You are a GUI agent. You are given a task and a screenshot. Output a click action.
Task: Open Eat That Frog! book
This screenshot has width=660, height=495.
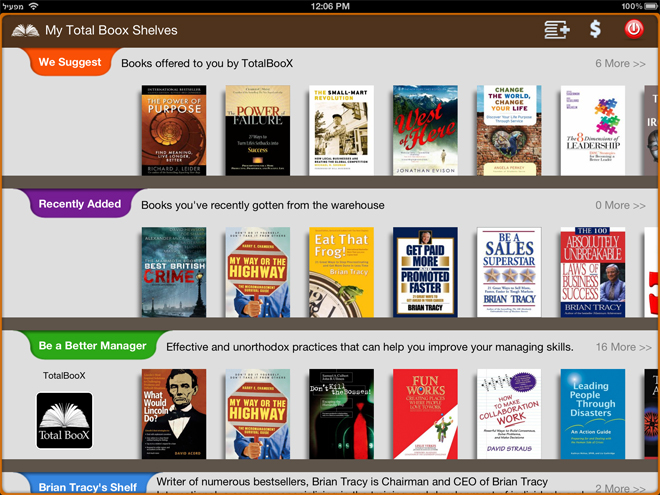341,272
